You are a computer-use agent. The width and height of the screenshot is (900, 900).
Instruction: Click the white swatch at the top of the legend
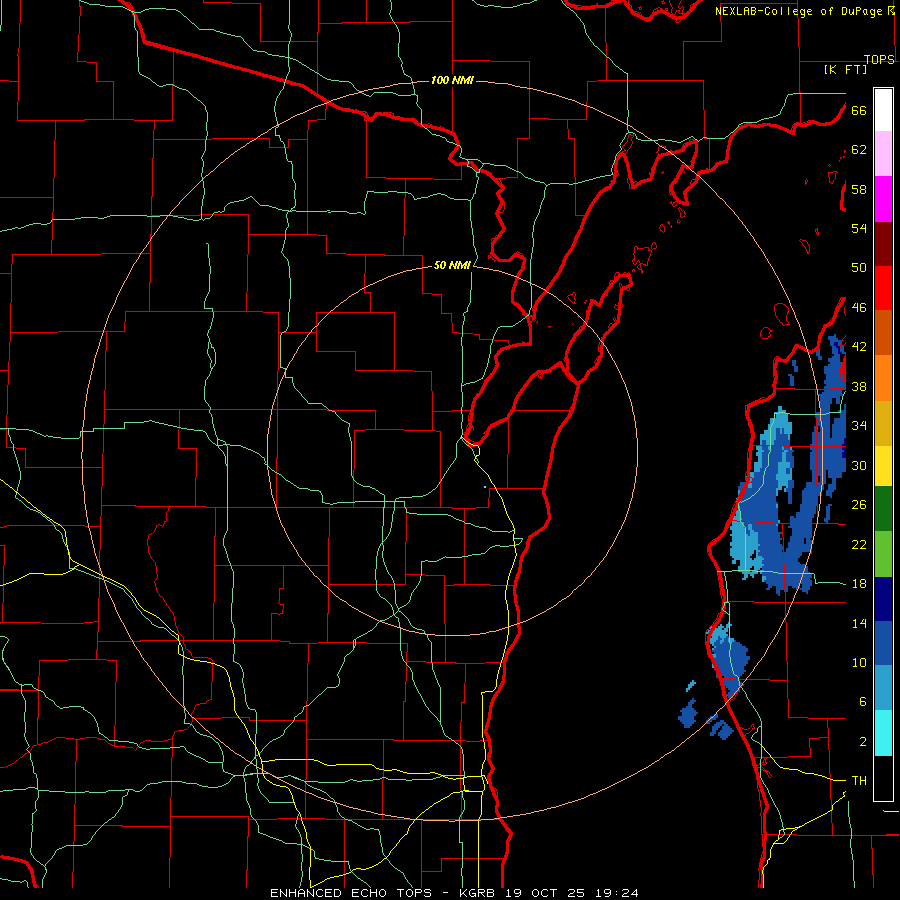click(883, 110)
